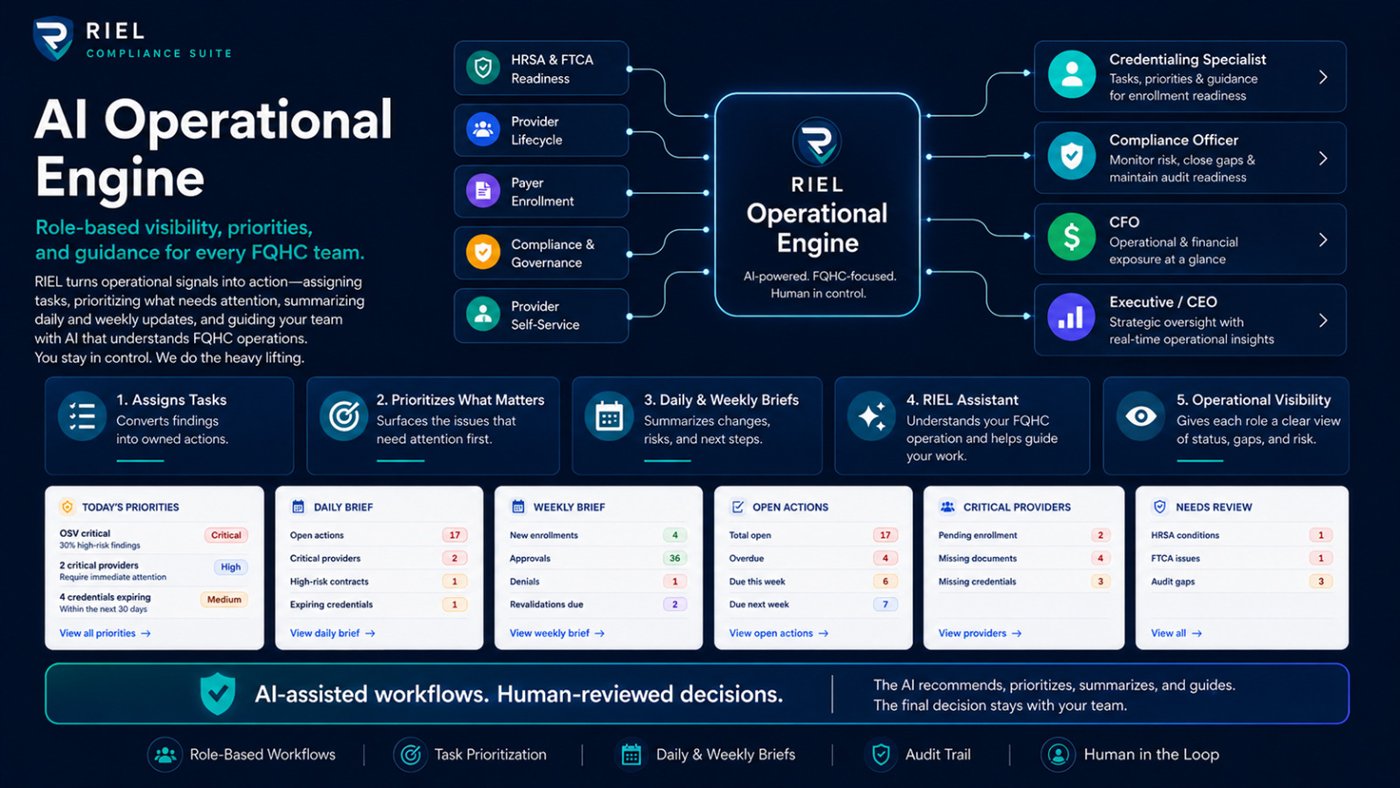Open the View weekly brief link
1400x788 pixels.
point(558,633)
